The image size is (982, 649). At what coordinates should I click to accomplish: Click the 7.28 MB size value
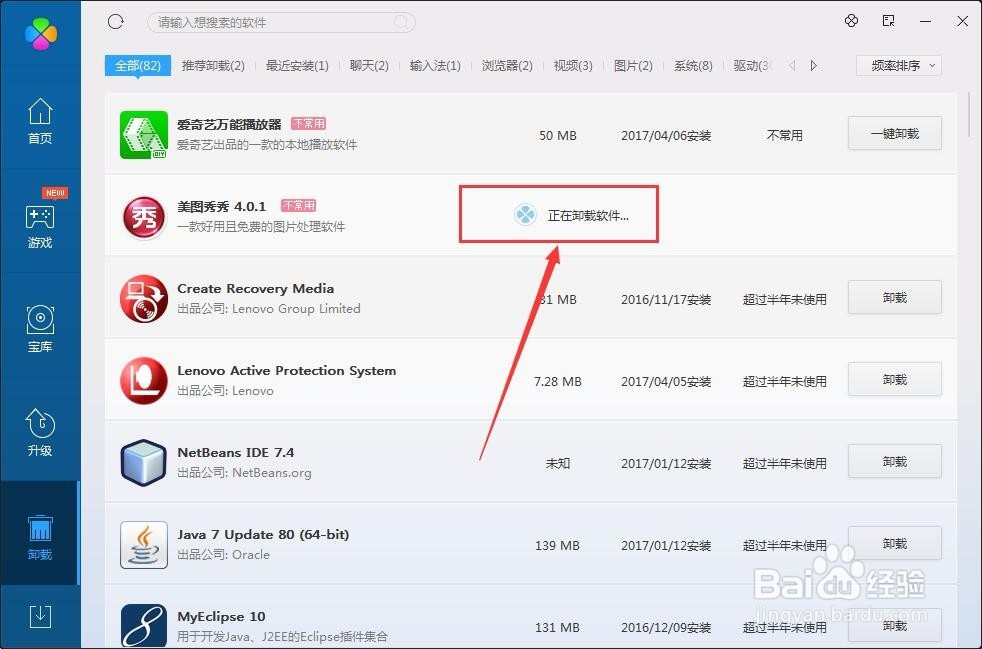[x=557, y=382]
